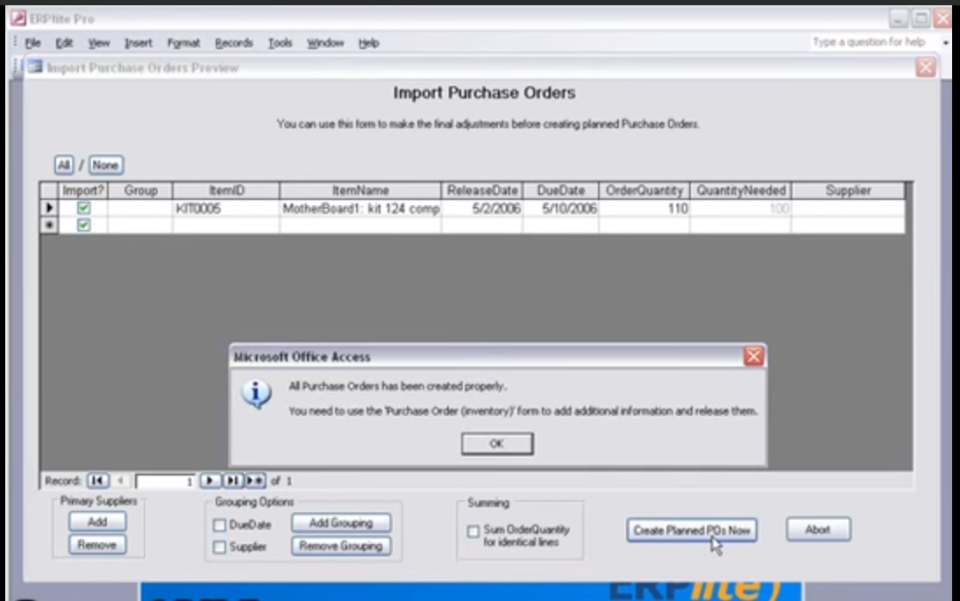This screenshot has width=960, height=601.
Task: Create new record navigation button
Action: tap(255, 481)
